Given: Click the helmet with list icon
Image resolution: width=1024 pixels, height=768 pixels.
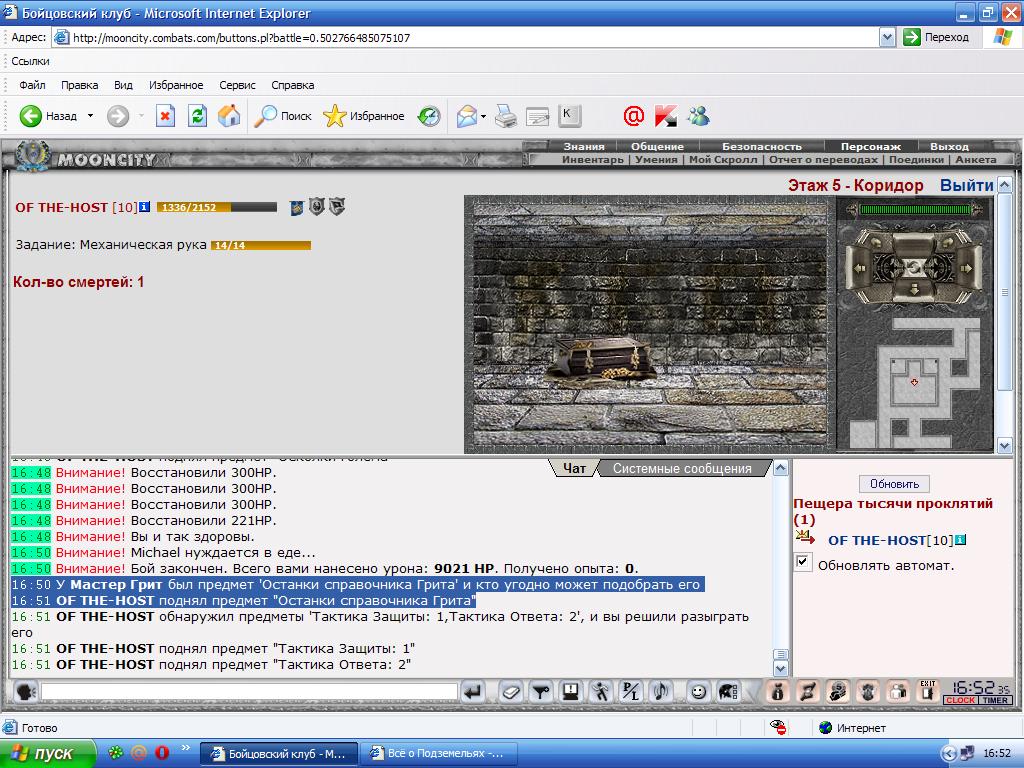Looking at the screenshot, I should pos(728,692).
